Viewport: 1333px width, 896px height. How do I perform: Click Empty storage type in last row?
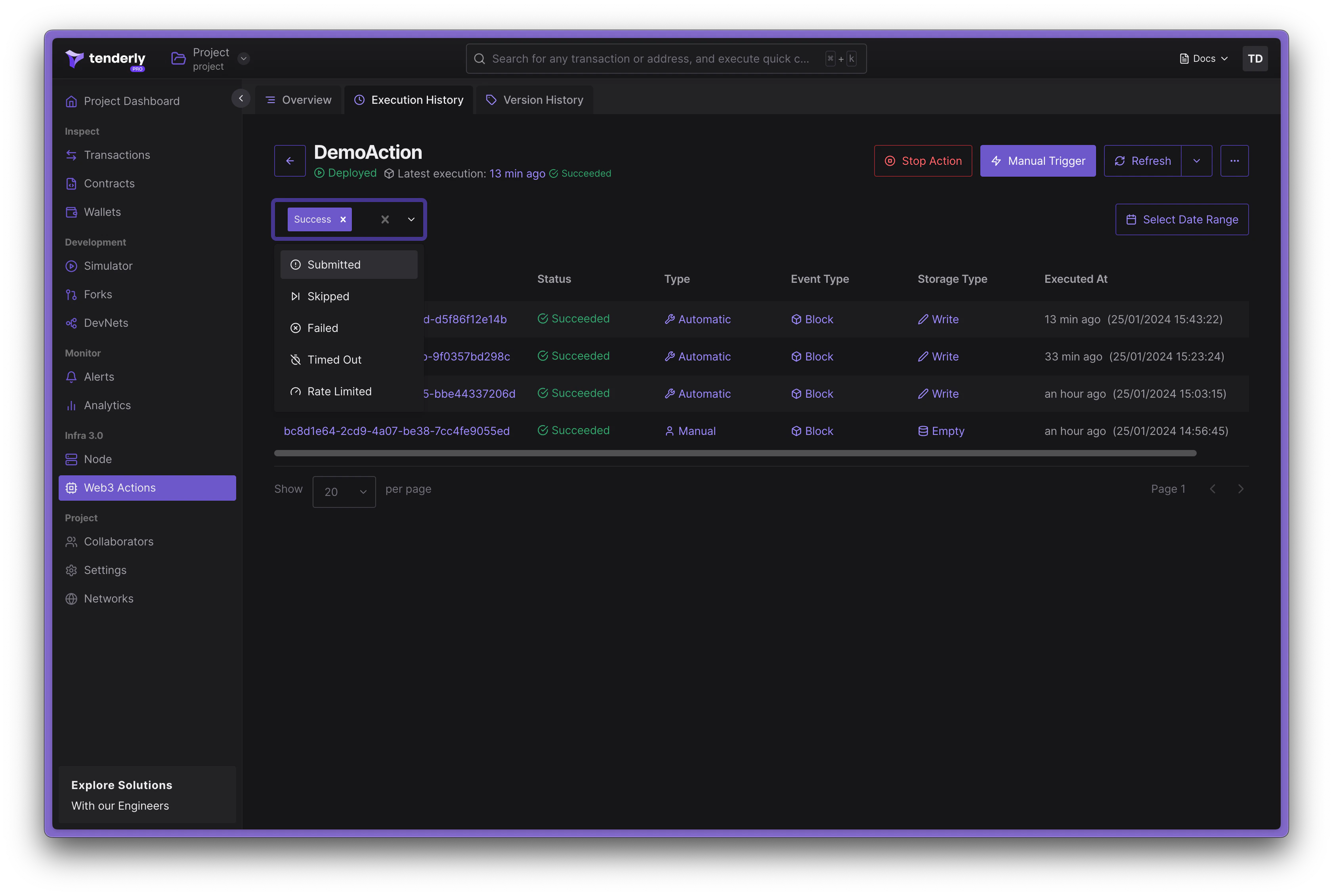tap(941, 431)
